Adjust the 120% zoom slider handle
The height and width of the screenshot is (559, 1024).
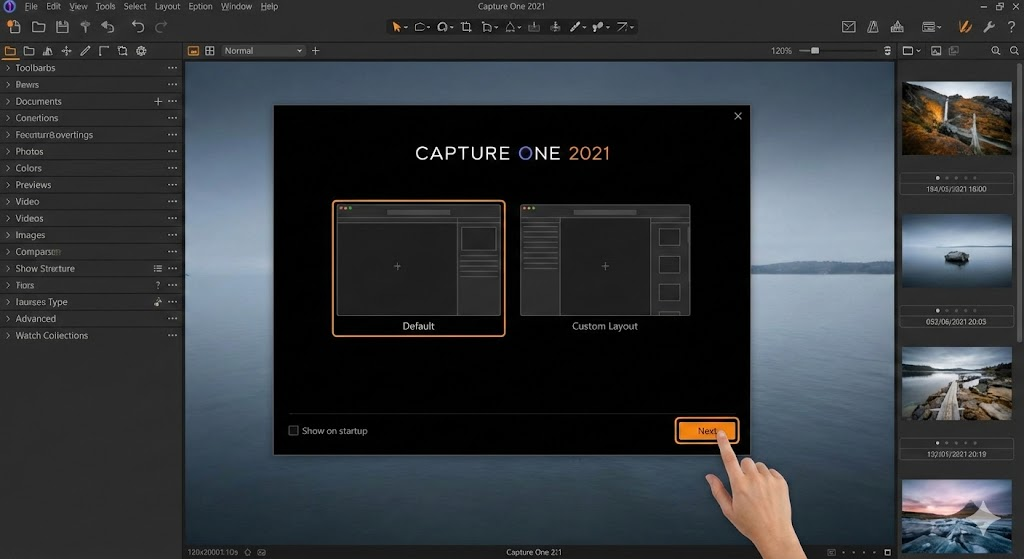click(815, 50)
